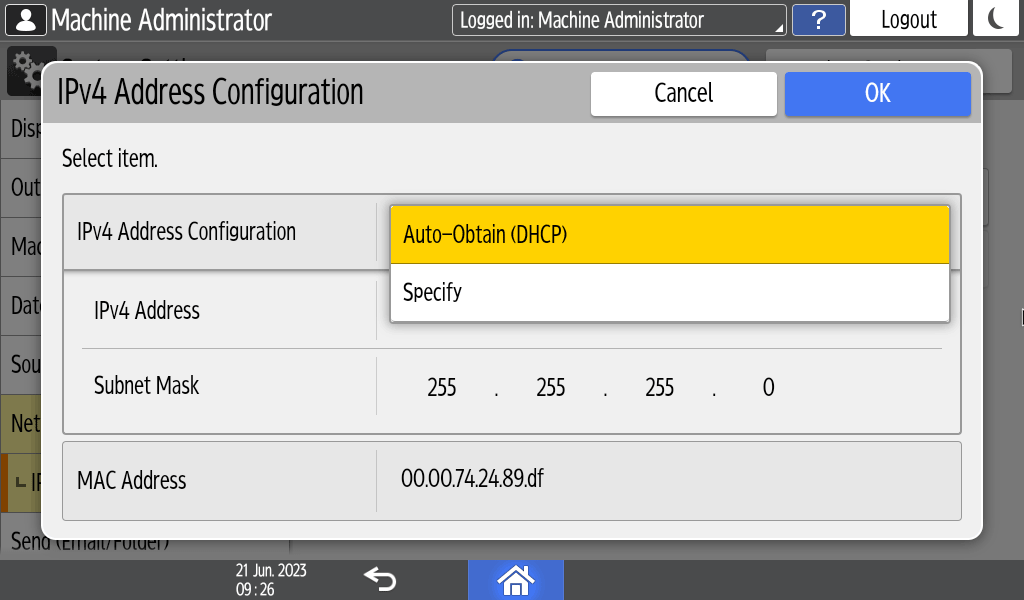Expand the Logged in: Machine Administrator dropdown
The width and height of the screenshot is (1024, 600).
pyautogui.click(x=618, y=20)
